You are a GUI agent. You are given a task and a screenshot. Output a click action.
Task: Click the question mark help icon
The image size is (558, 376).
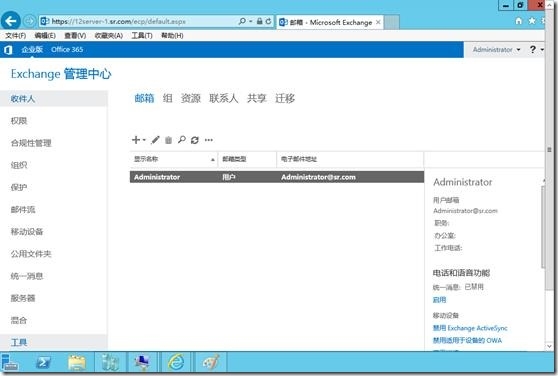pyautogui.click(x=532, y=49)
